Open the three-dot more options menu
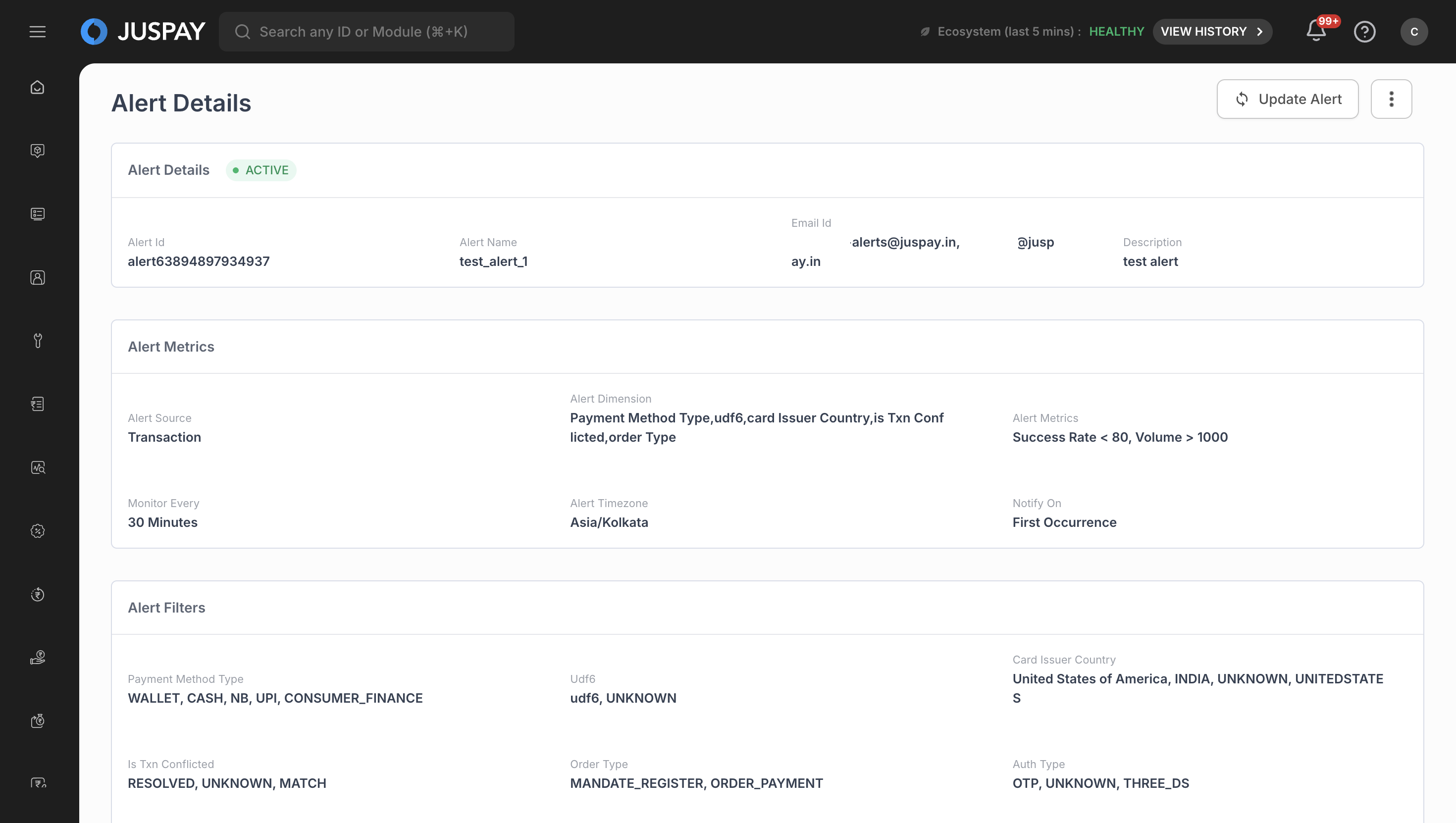 tap(1391, 99)
